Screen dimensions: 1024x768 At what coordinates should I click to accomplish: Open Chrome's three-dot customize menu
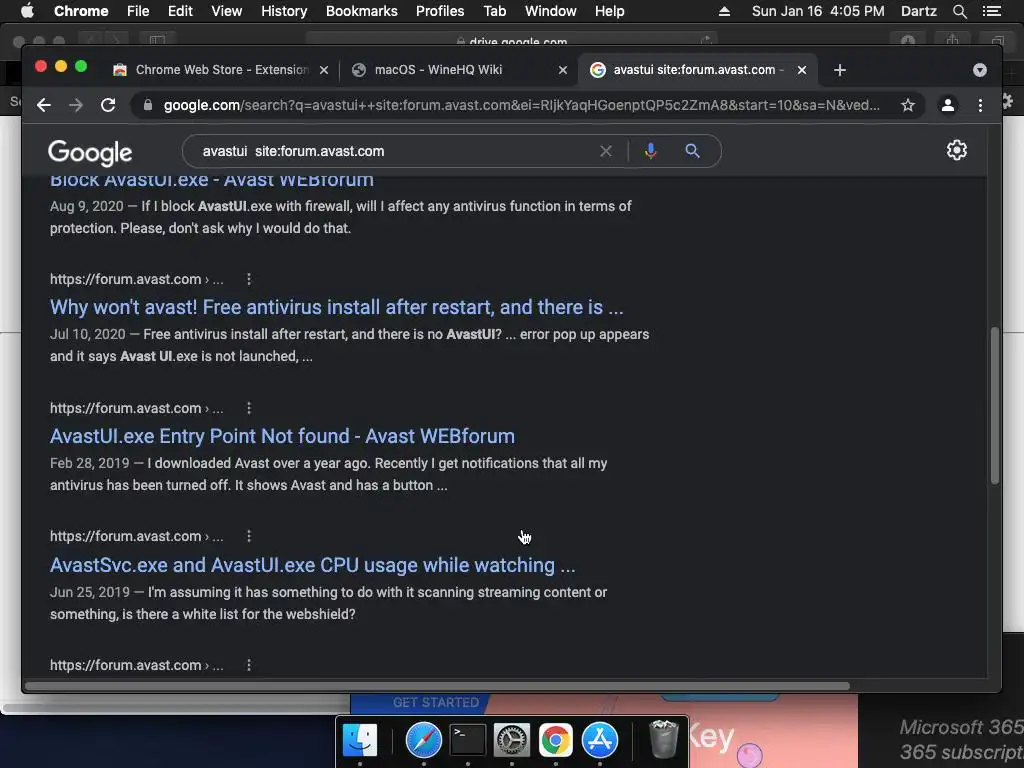click(980, 105)
